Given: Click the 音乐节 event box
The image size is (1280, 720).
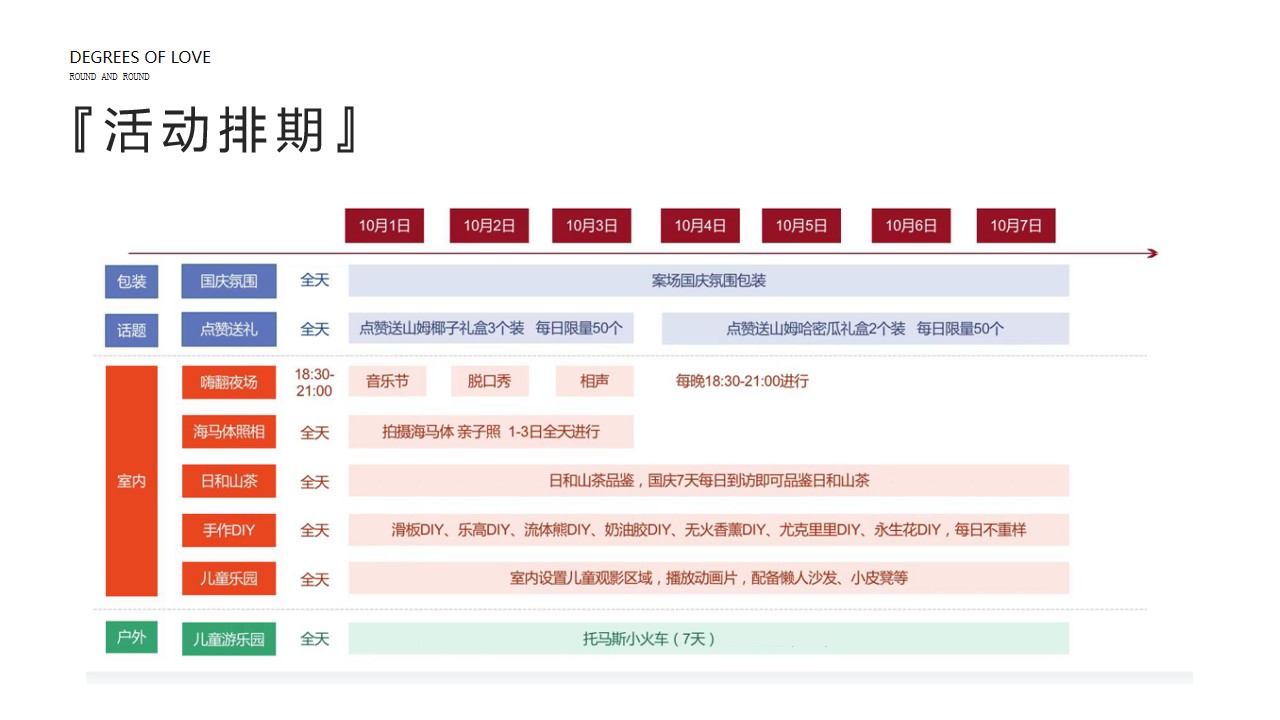Looking at the screenshot, I should coord(387,381).
